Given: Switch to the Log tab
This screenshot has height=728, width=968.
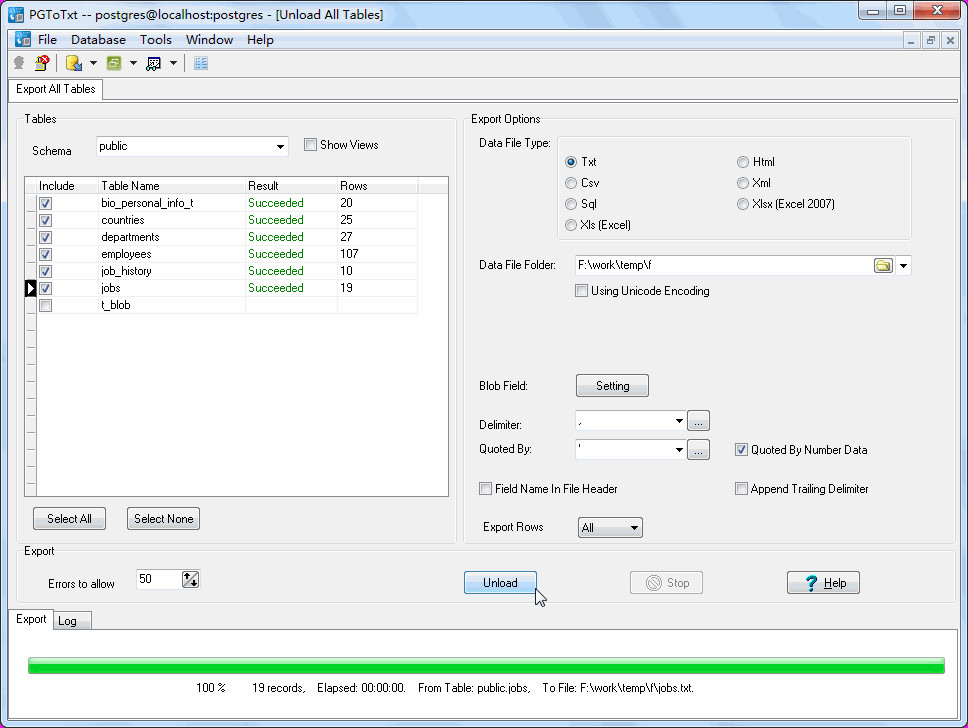Looking at the screenshot, I should point(72,621).
